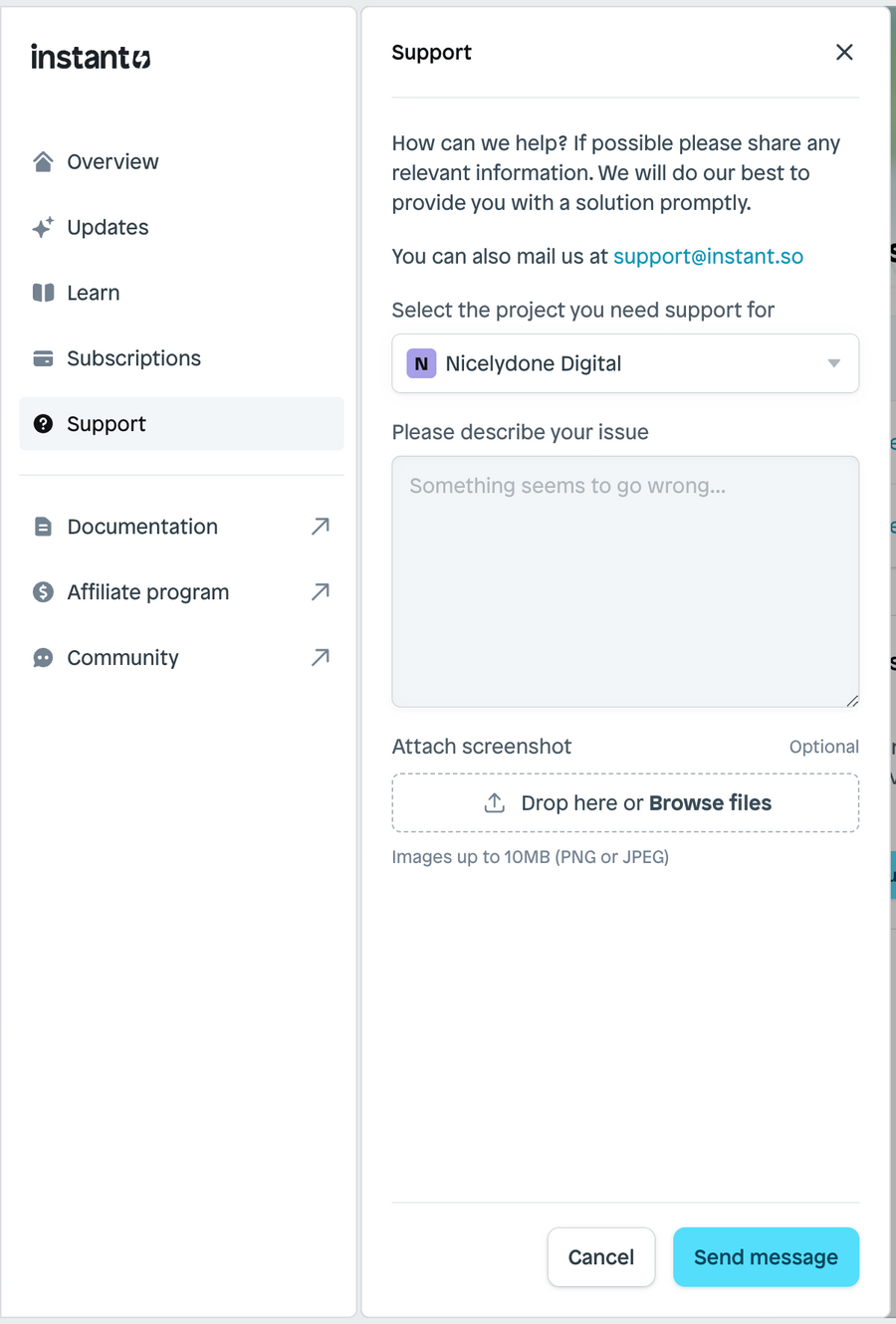Click the Affiliate program dollar icon

tap(43, 591)
